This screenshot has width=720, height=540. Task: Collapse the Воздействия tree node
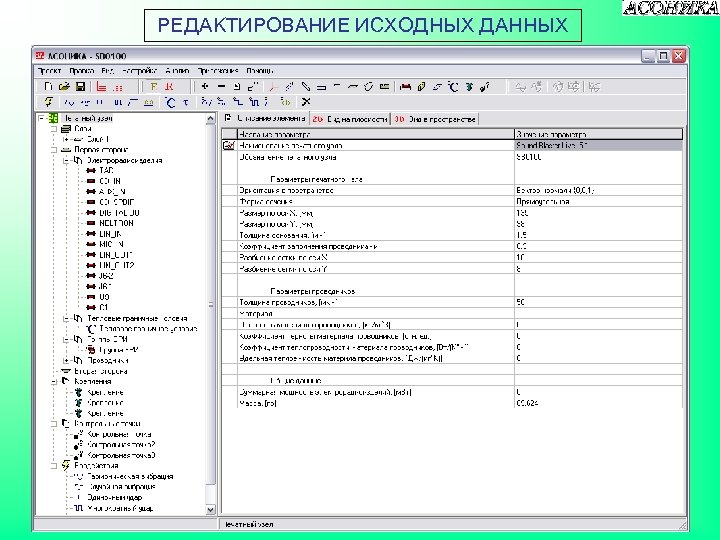coord(54,466)
